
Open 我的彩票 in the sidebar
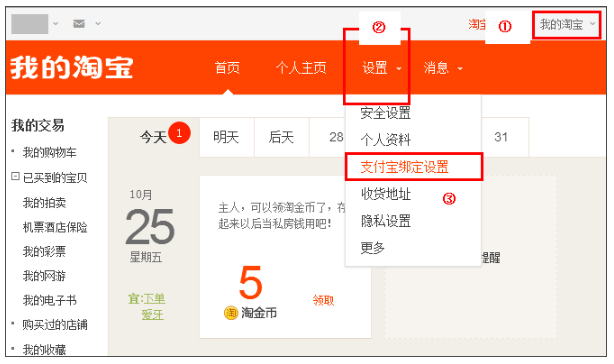[x=44, y=251]
